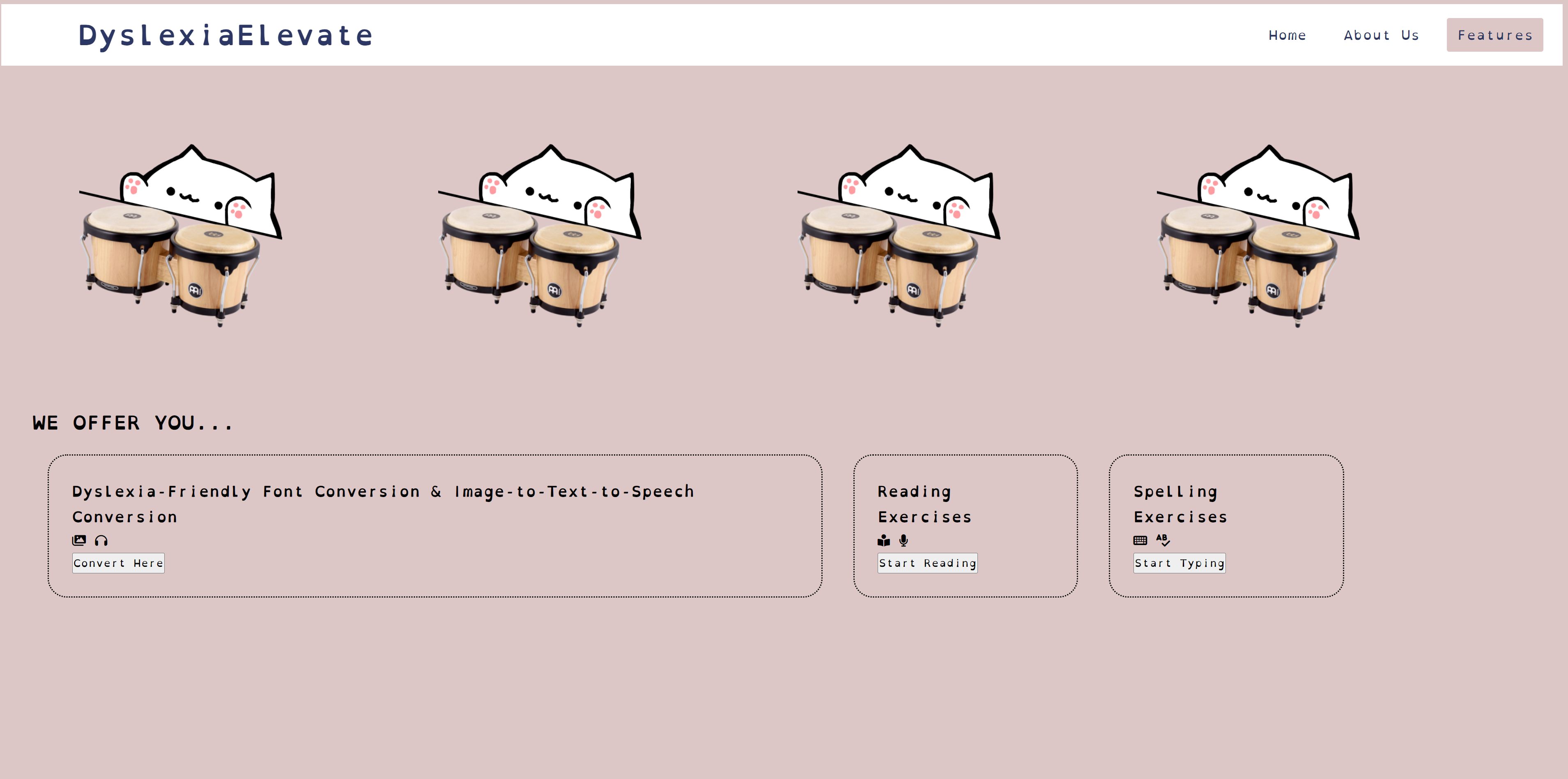
Task: Select the headphones audio icon
Action: click(102, 540)
